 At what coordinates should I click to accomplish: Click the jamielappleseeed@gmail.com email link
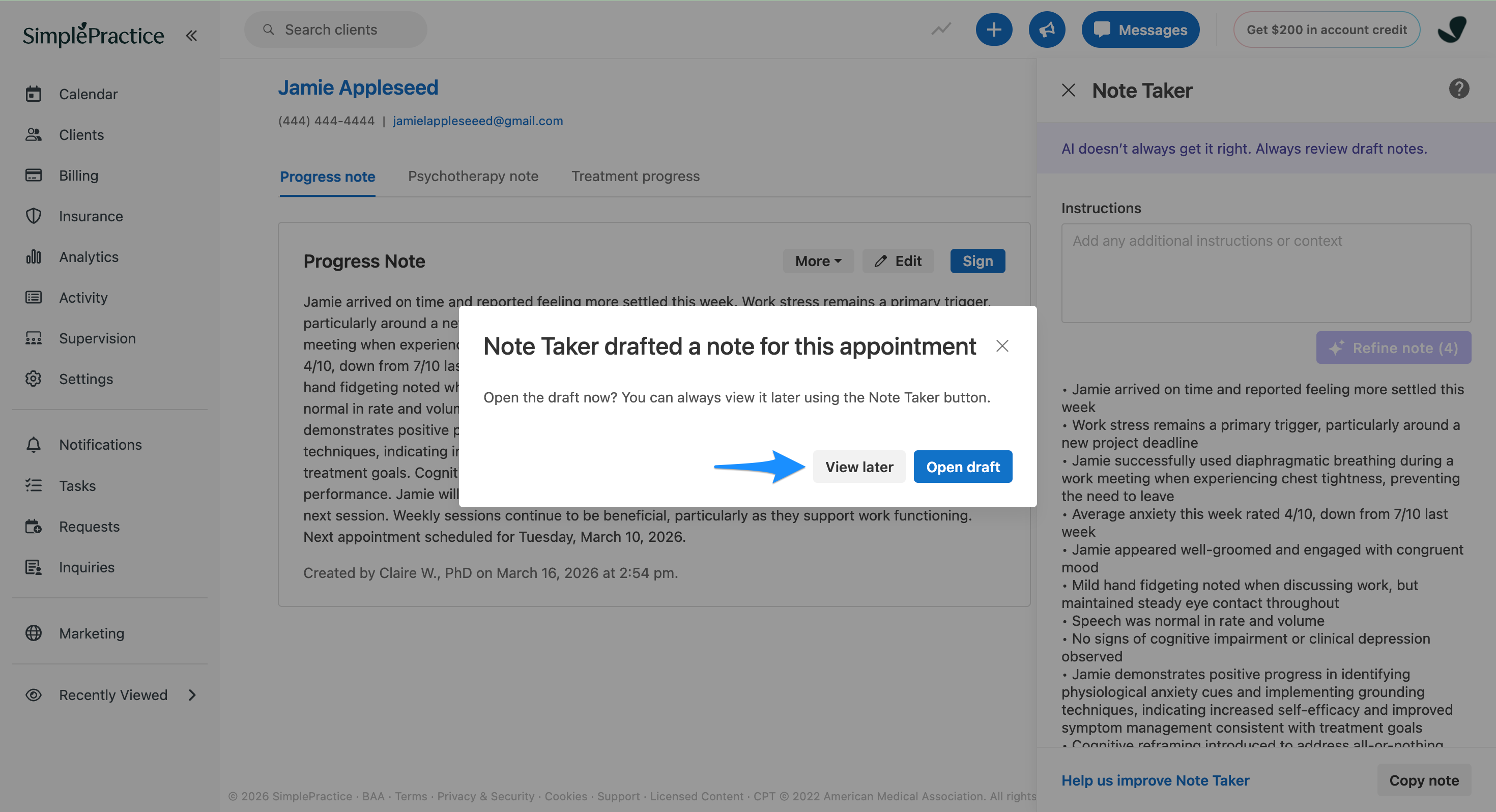tap(477, 121)
